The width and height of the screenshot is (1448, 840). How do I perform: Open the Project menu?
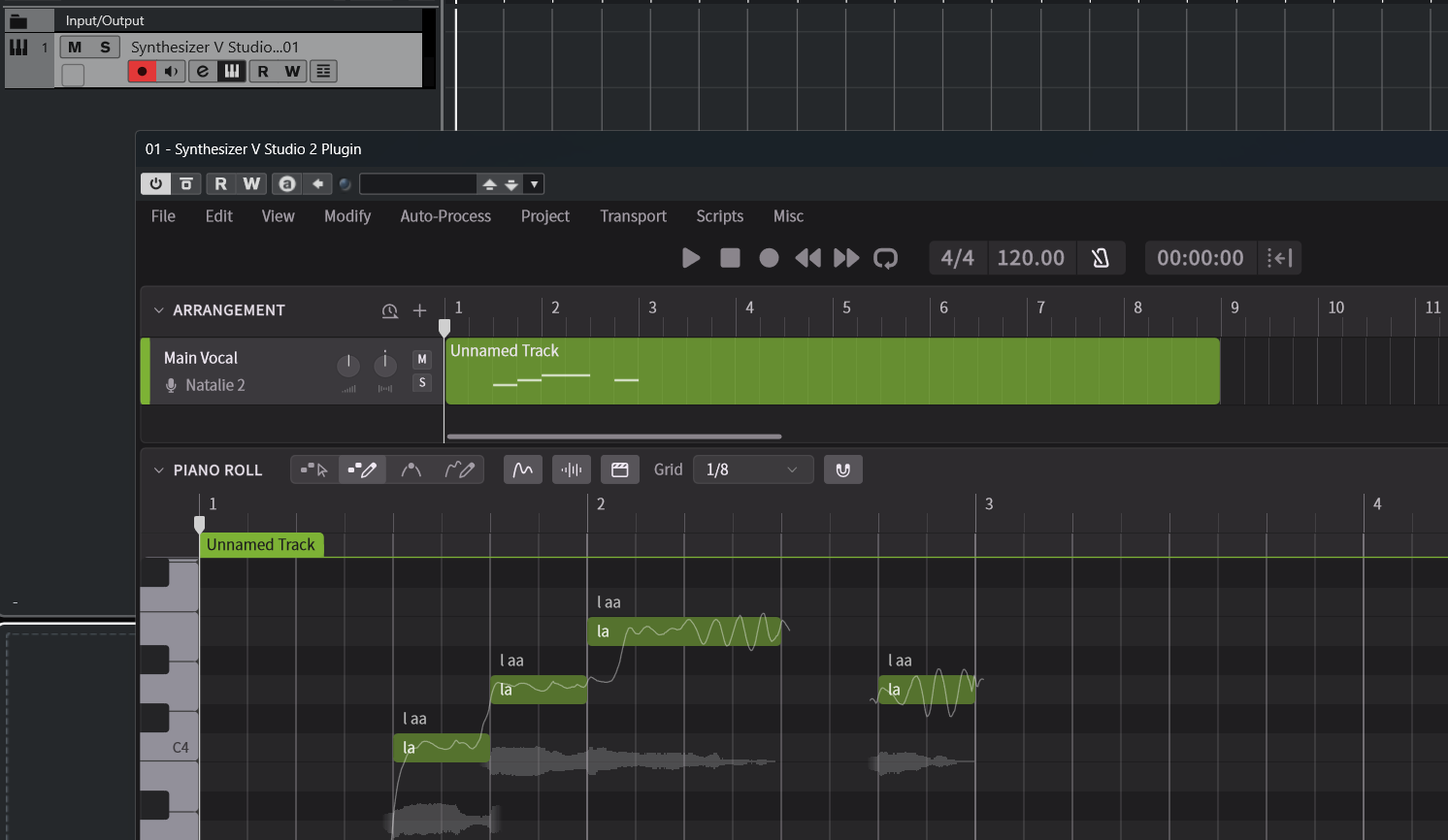(545, 216)
